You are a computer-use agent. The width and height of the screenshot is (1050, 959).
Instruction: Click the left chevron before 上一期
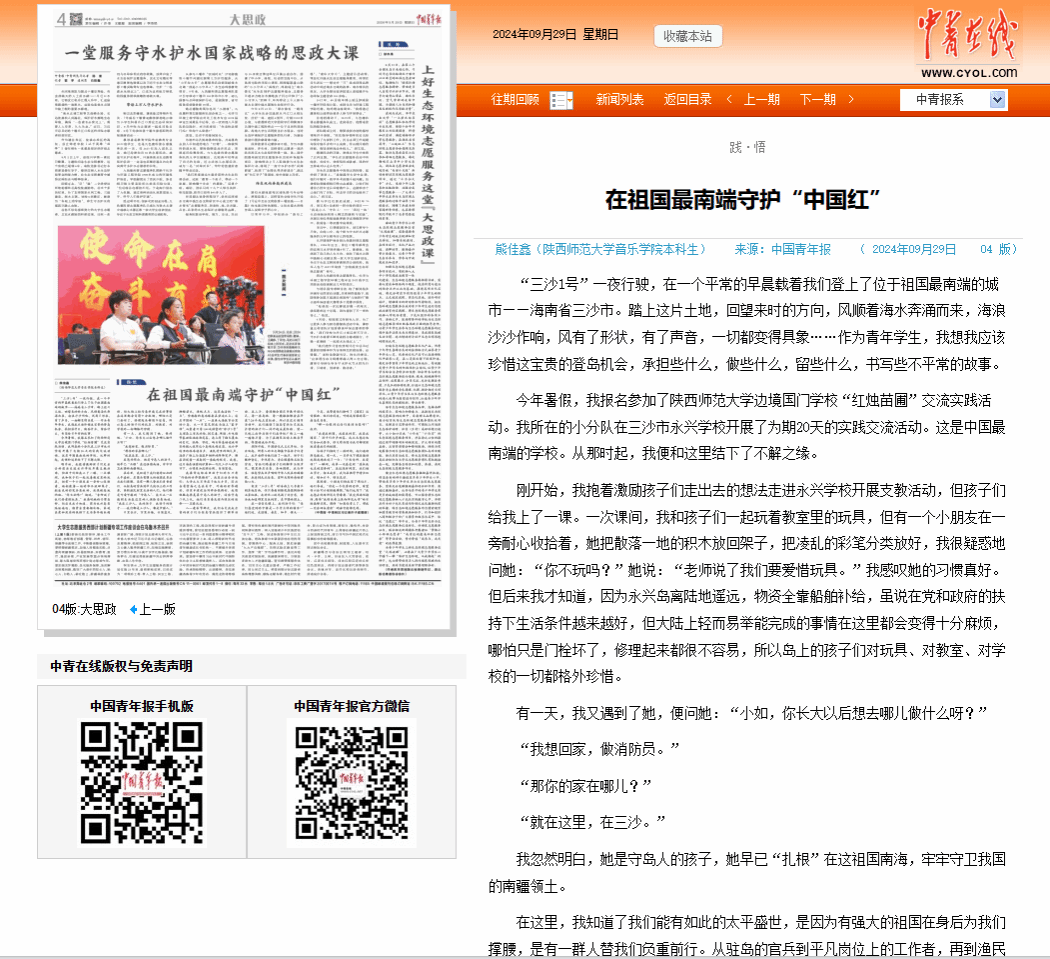click(x=730, y=99)
